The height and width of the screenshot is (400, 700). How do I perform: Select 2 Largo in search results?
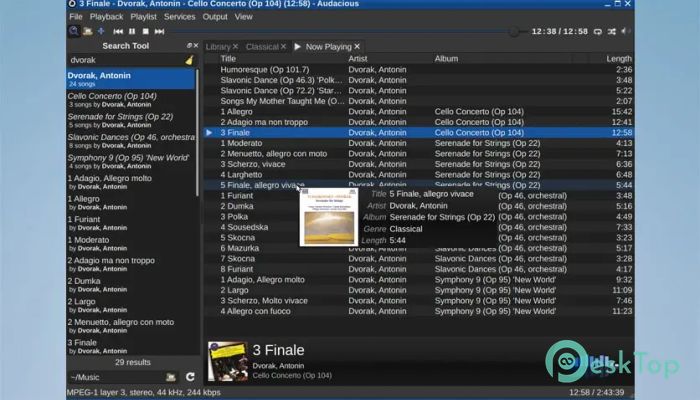[131, 305]
